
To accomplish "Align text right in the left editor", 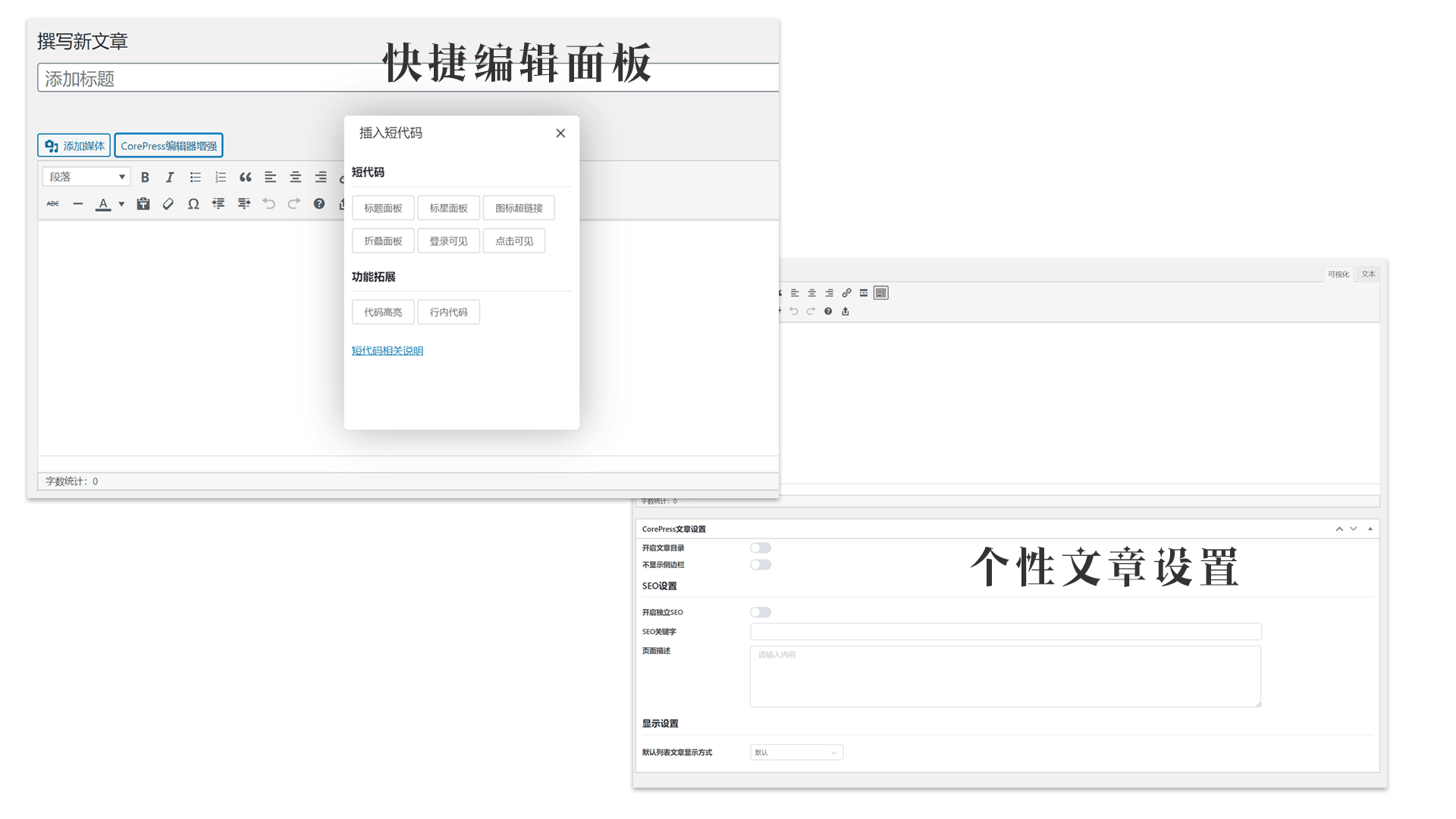I will 321,177.
